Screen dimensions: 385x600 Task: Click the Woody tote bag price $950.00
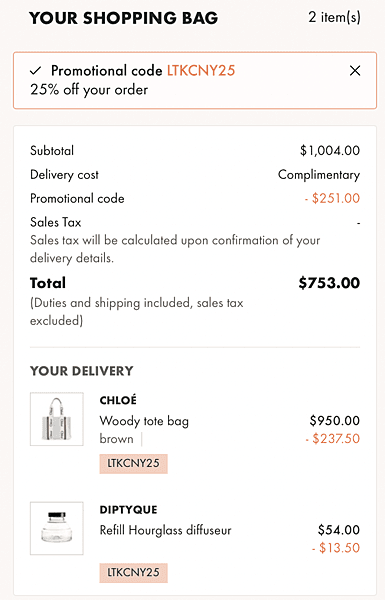(x=335, y=421)
